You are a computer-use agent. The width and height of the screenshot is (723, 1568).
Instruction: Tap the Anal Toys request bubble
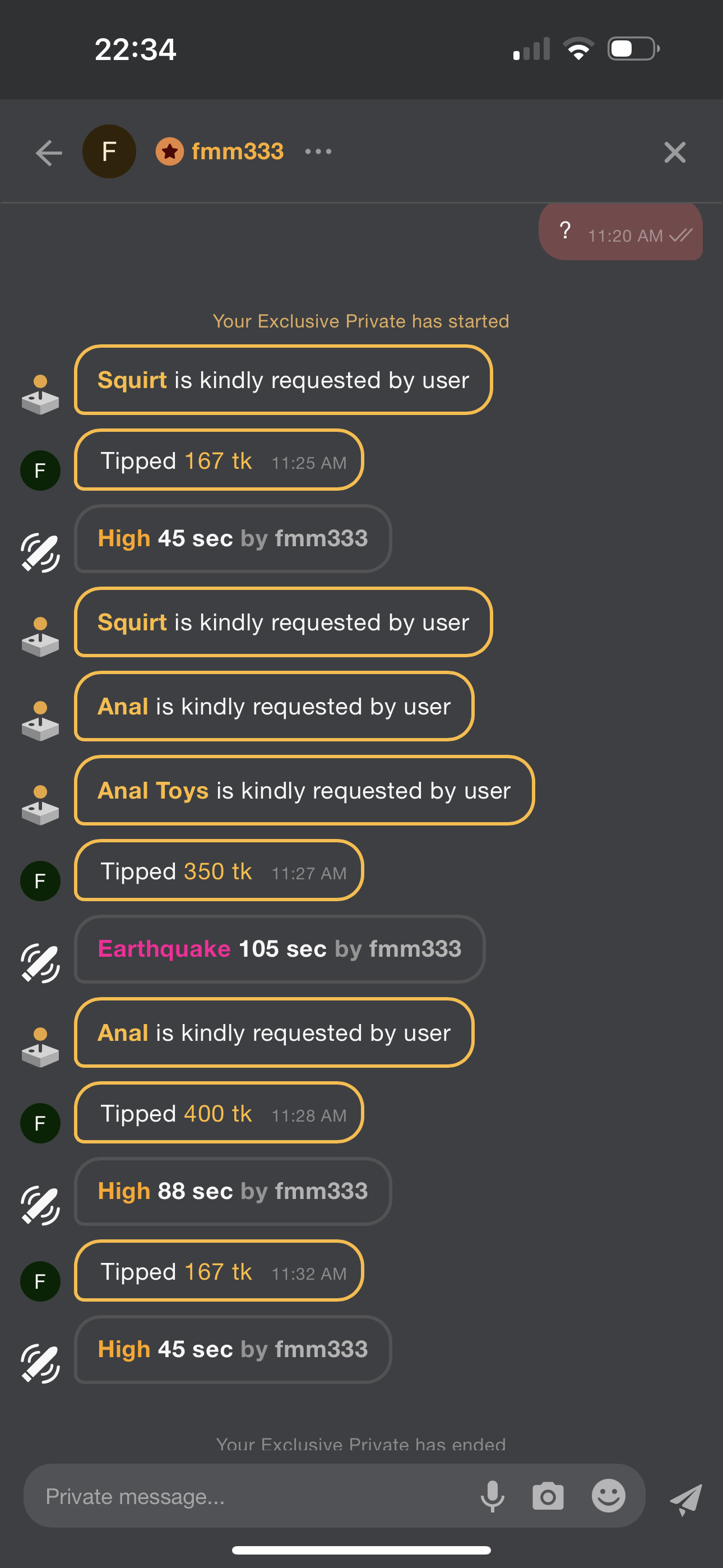click(x=304, y=790)
